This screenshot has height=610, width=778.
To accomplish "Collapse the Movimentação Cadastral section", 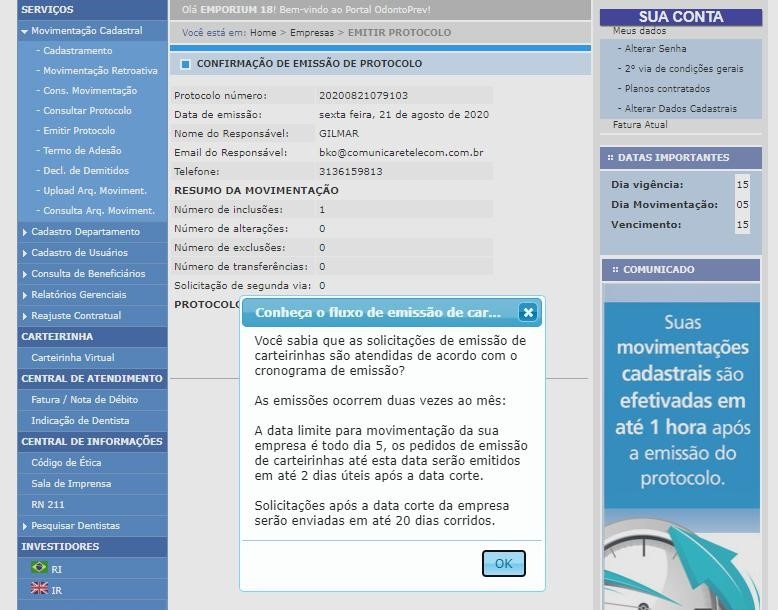I will pos(24,31).
